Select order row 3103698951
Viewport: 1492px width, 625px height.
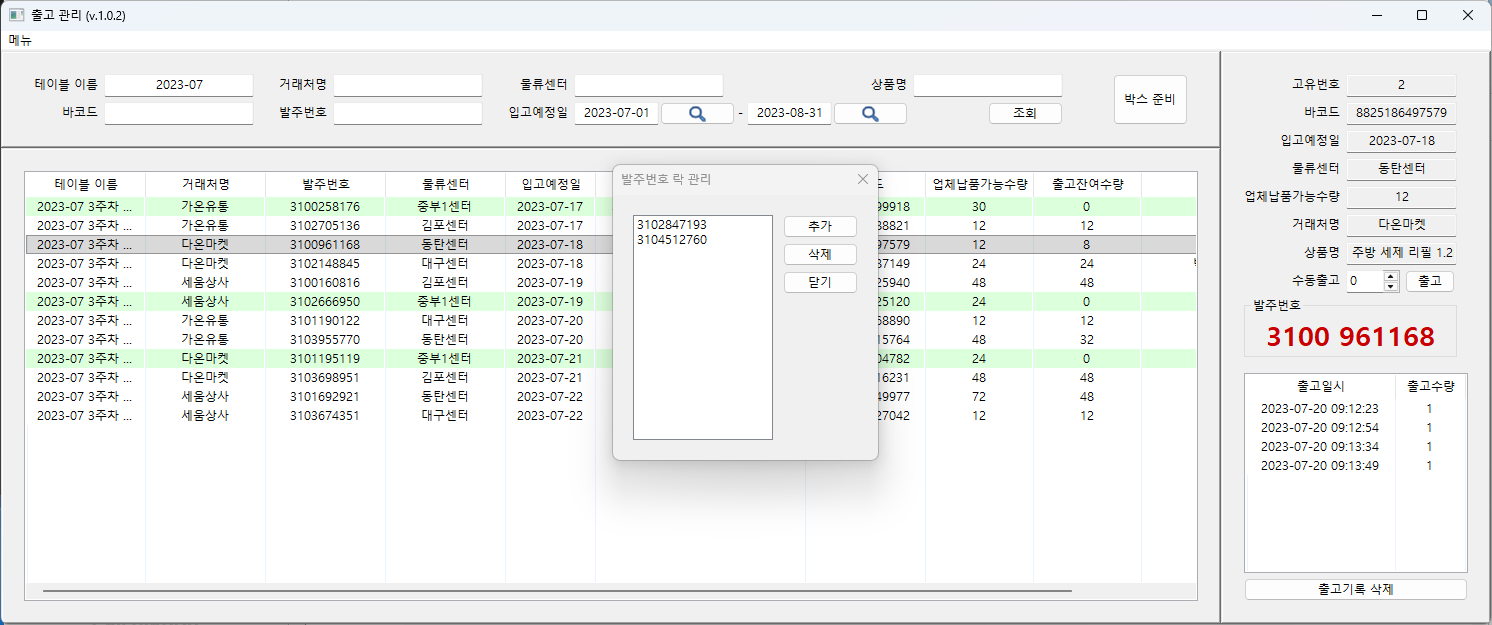pyautogui.click(x=611, y=377)
